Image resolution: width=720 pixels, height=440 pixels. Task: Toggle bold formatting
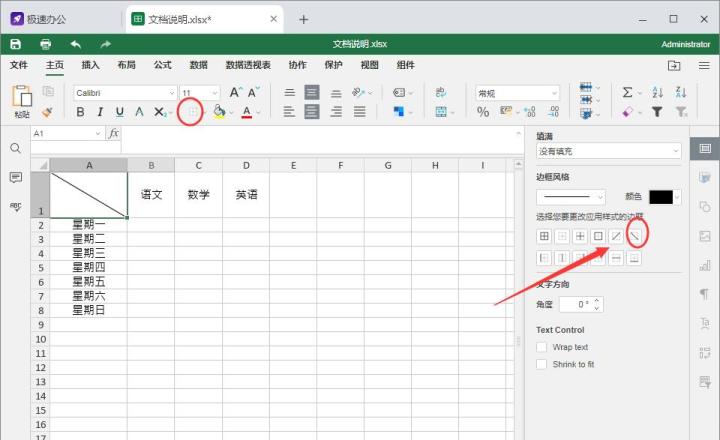coord(80,112)
